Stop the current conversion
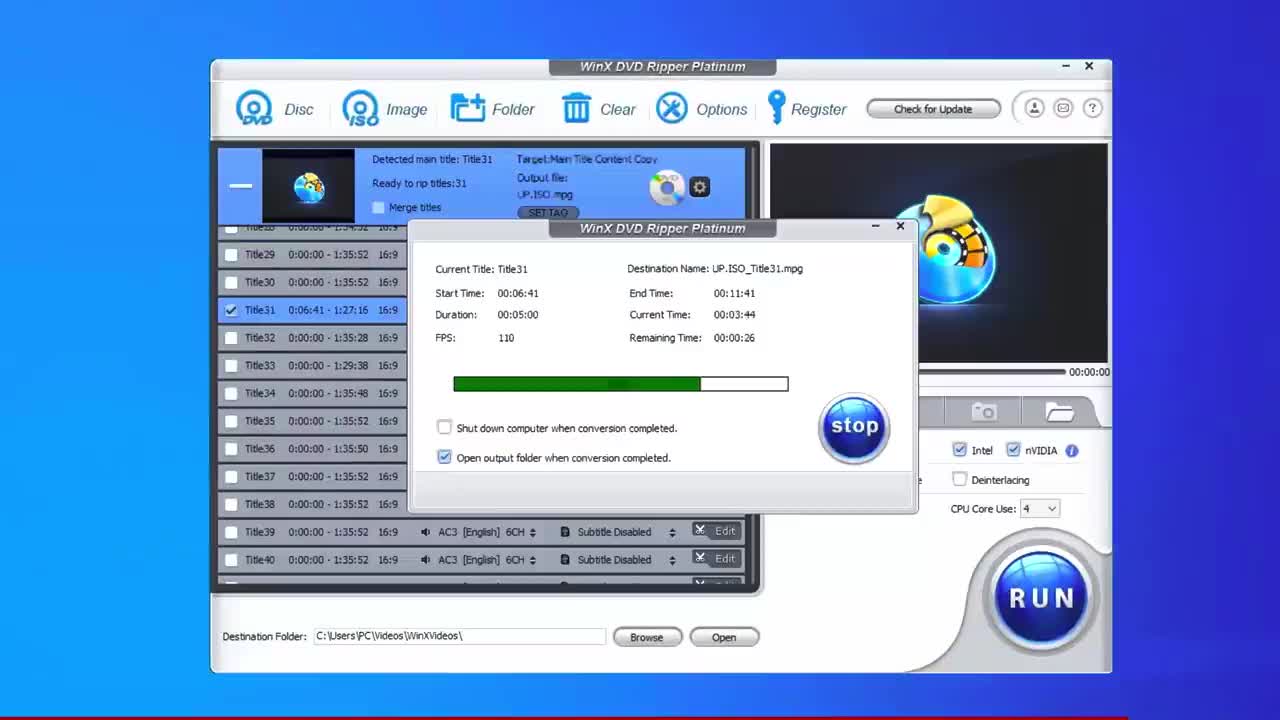Viewport: 1280px width, 720px height. click(x=854, y=427)
